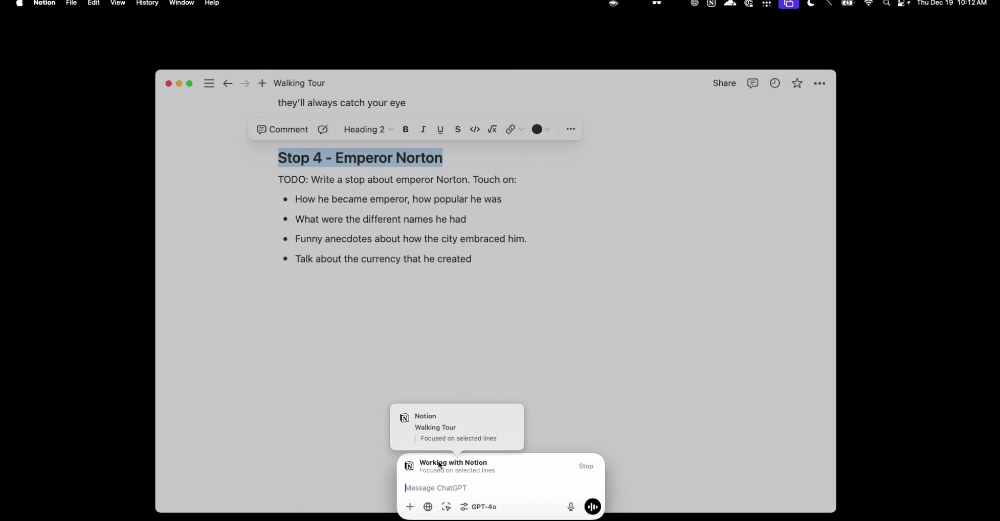
Task: Open the Notion sidebar hamburger menu
Action: click(209, 84)
